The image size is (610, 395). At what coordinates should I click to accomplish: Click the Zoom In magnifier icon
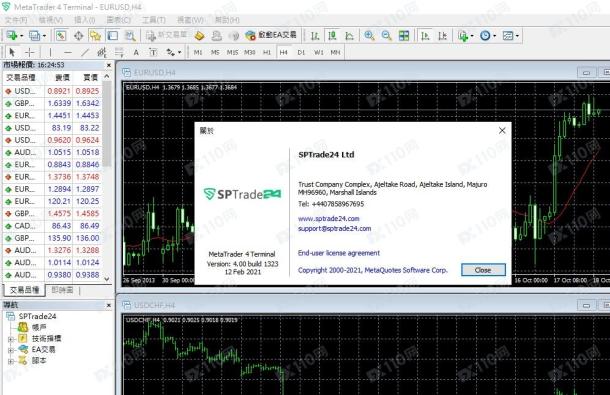click(x=369, y=36)
